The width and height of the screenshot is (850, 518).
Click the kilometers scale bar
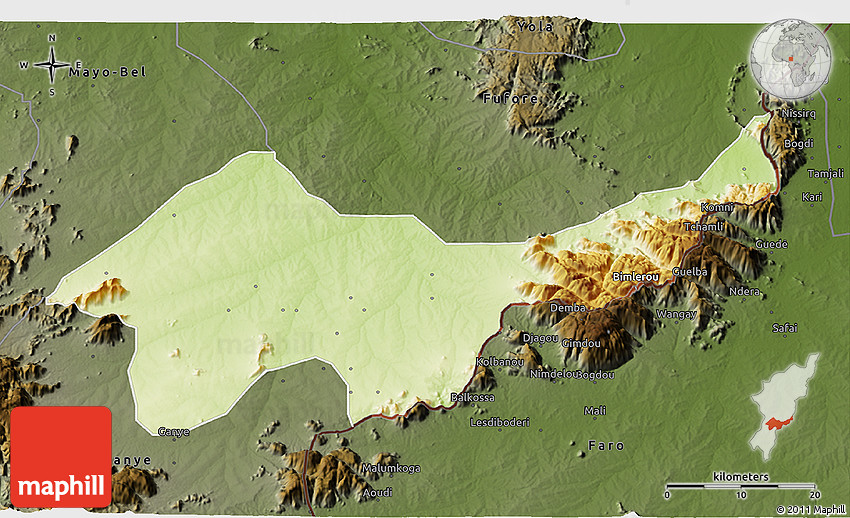[x=742, y=486]
